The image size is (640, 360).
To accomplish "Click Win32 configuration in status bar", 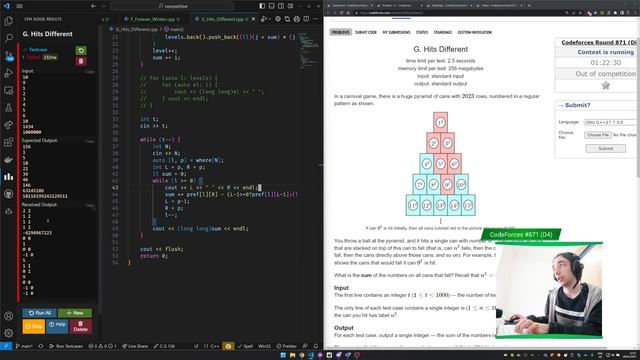I will pos(264,346).
